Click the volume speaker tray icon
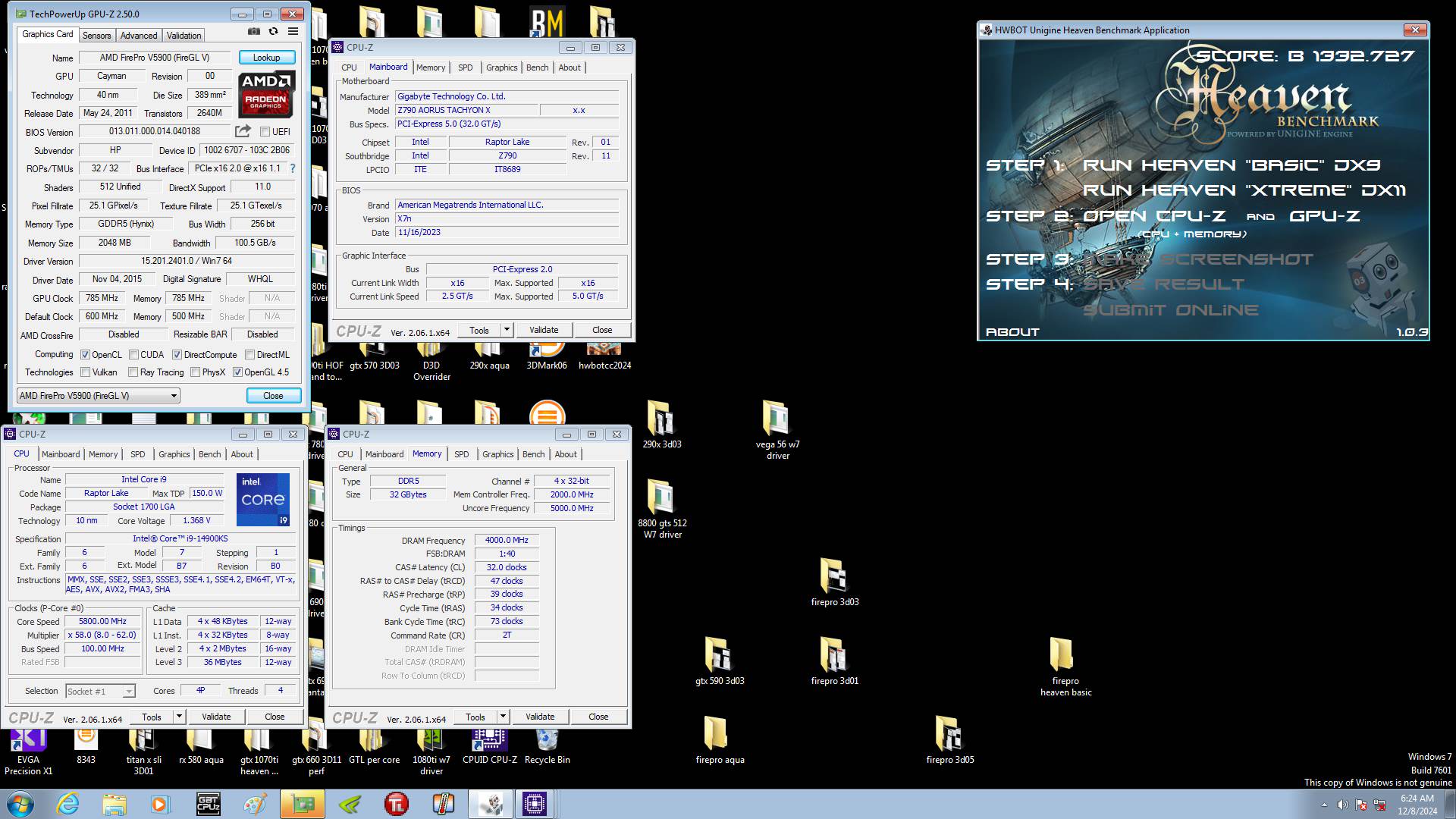 (x=1342, y=805)
